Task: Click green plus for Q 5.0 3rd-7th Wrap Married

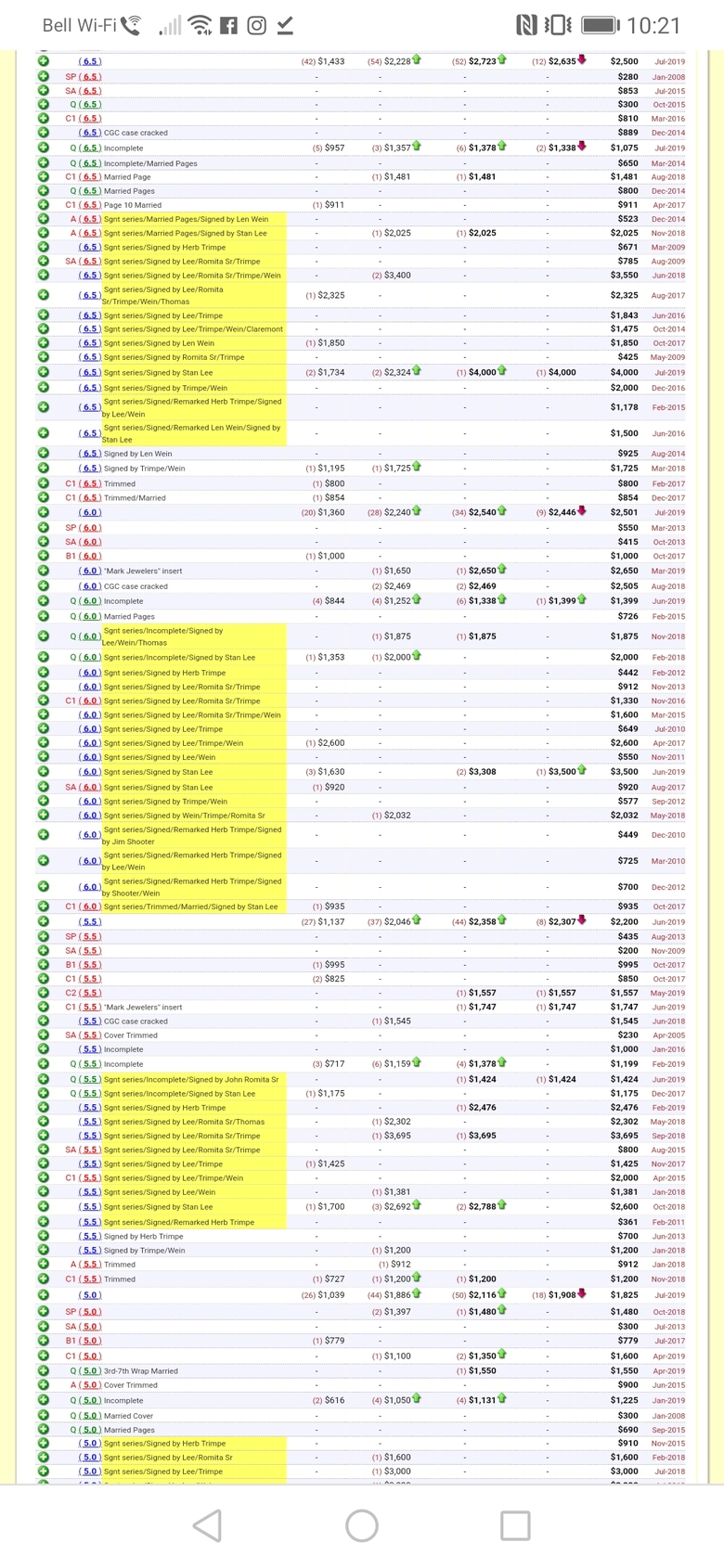Action: [x=43, y=1370]
